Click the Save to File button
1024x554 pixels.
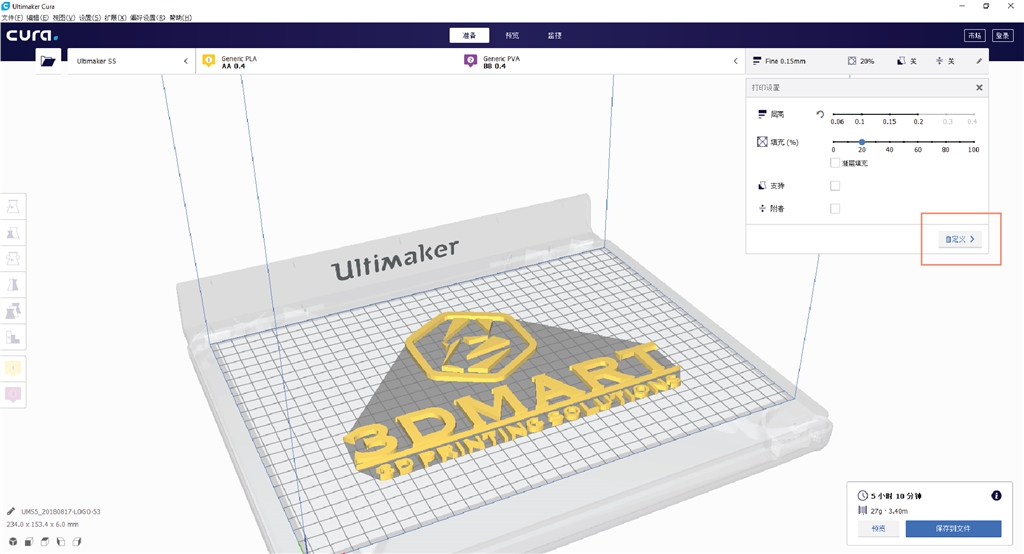[x=952, y=529]
